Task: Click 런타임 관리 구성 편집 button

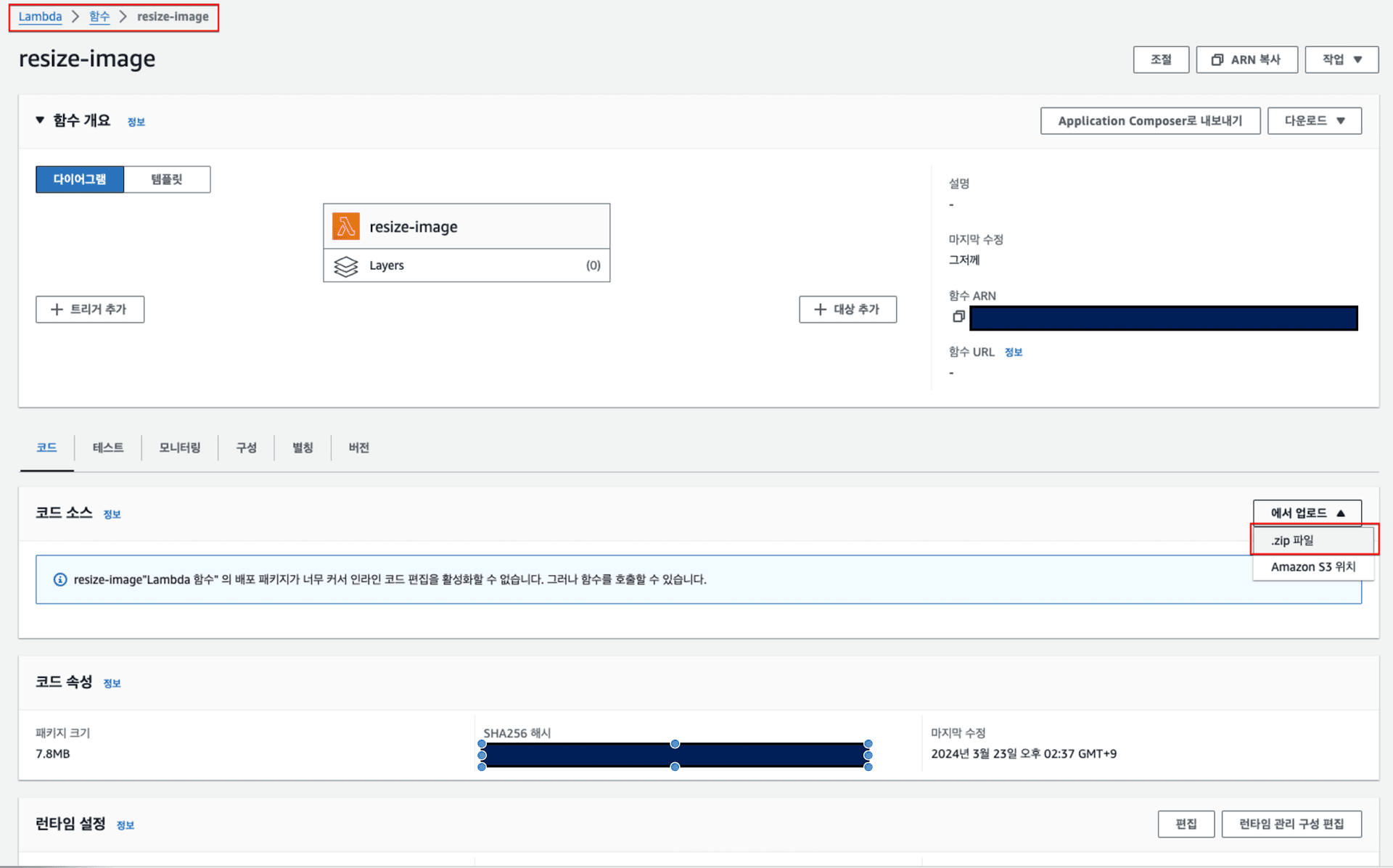Action: click(1291, 824)
